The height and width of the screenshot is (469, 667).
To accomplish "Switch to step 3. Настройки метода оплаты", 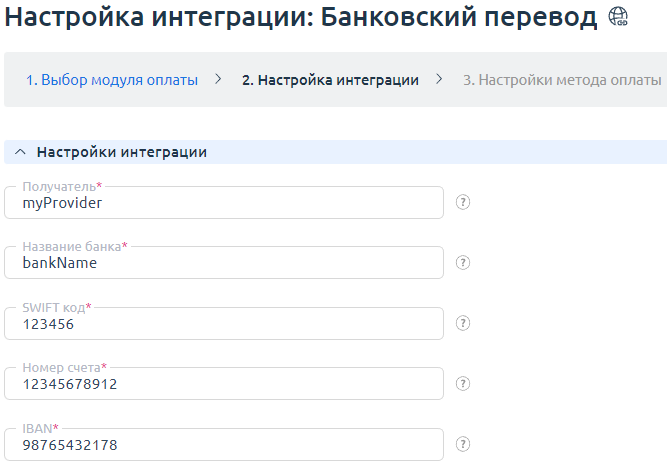I will pos(562,80).
